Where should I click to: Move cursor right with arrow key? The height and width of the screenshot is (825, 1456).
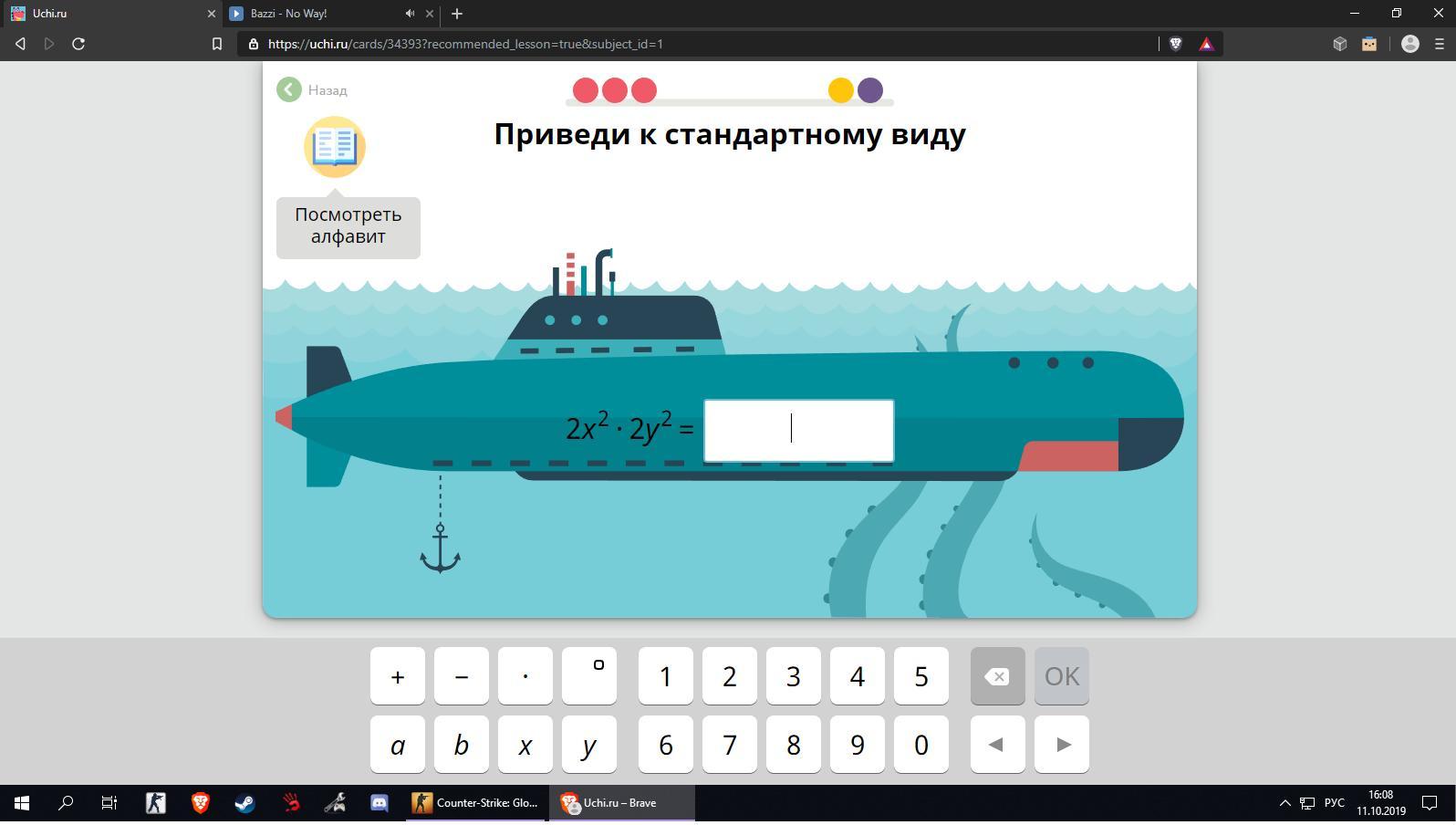coord(1062,745)
